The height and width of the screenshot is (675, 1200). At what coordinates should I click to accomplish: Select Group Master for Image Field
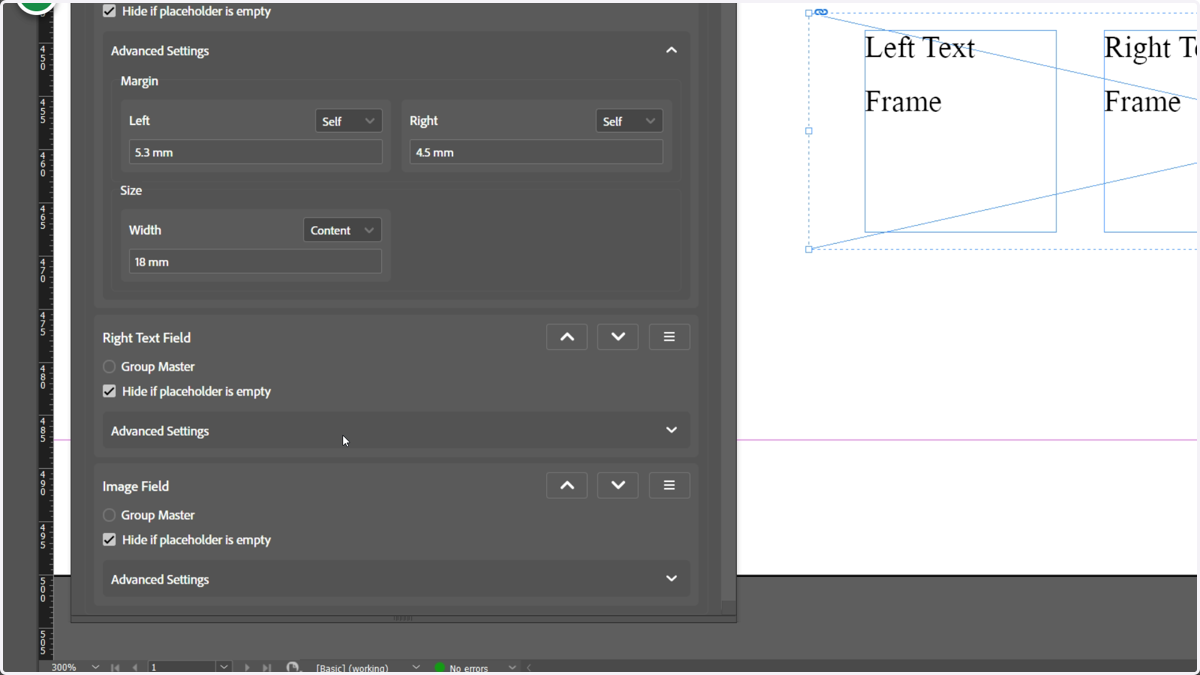109,515
